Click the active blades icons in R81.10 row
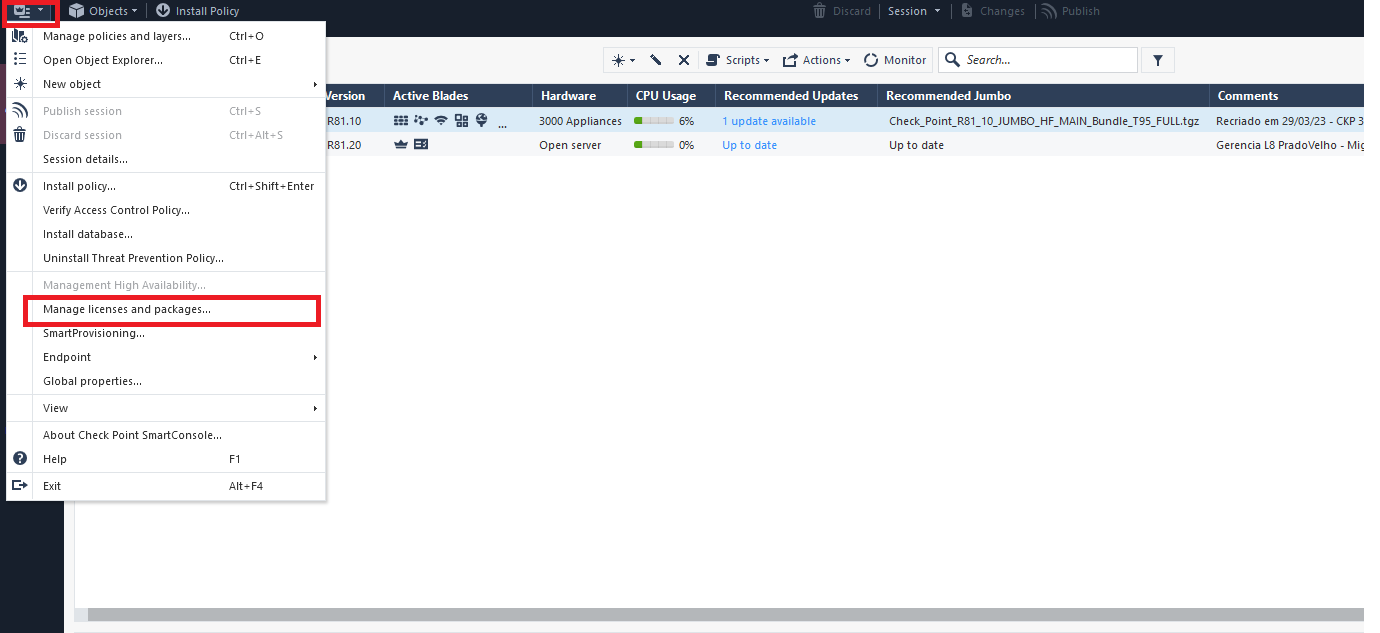 tap(440, 121)
